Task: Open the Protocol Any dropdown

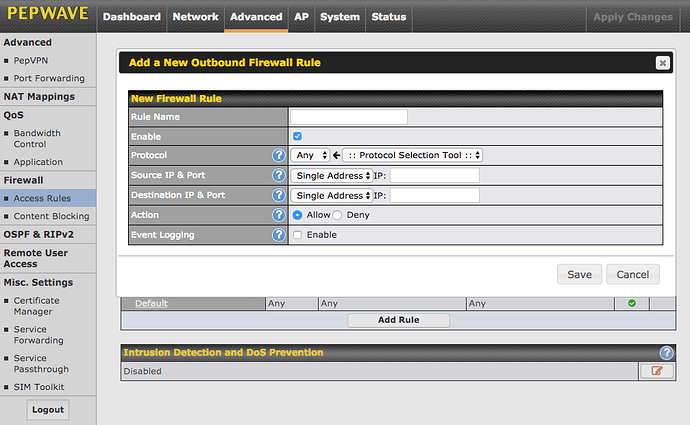Action: click(311, 155)
